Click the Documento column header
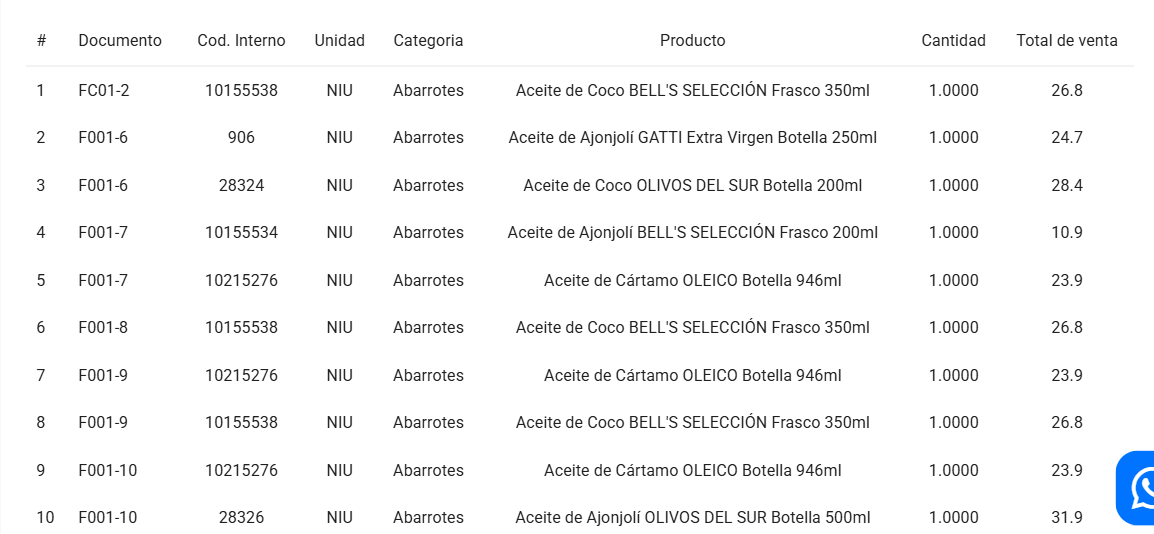 [x=120, y=41]
